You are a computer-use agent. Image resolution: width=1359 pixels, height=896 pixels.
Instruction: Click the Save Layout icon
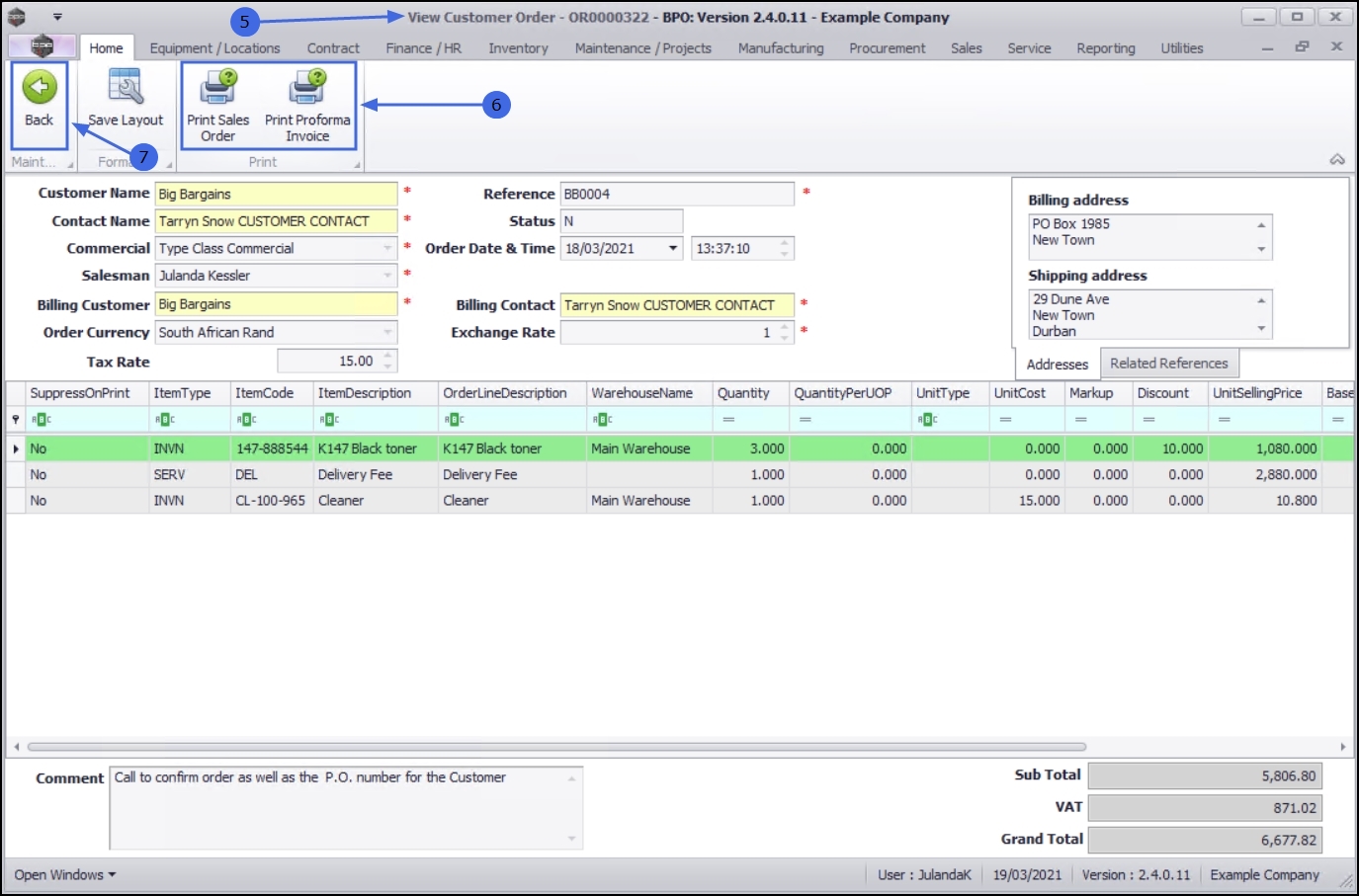126,87
